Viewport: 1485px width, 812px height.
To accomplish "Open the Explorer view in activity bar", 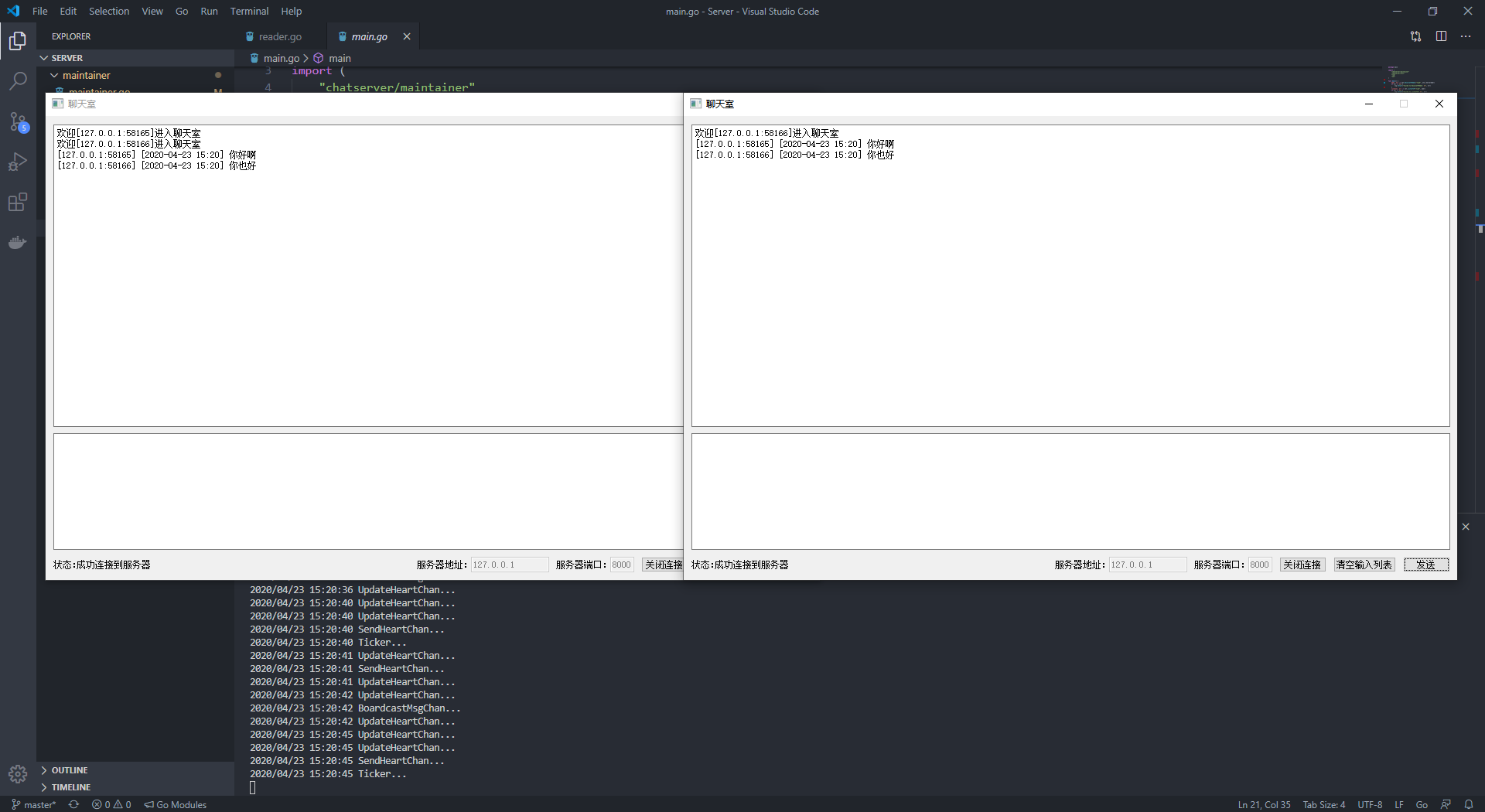I will pos(18,40).
